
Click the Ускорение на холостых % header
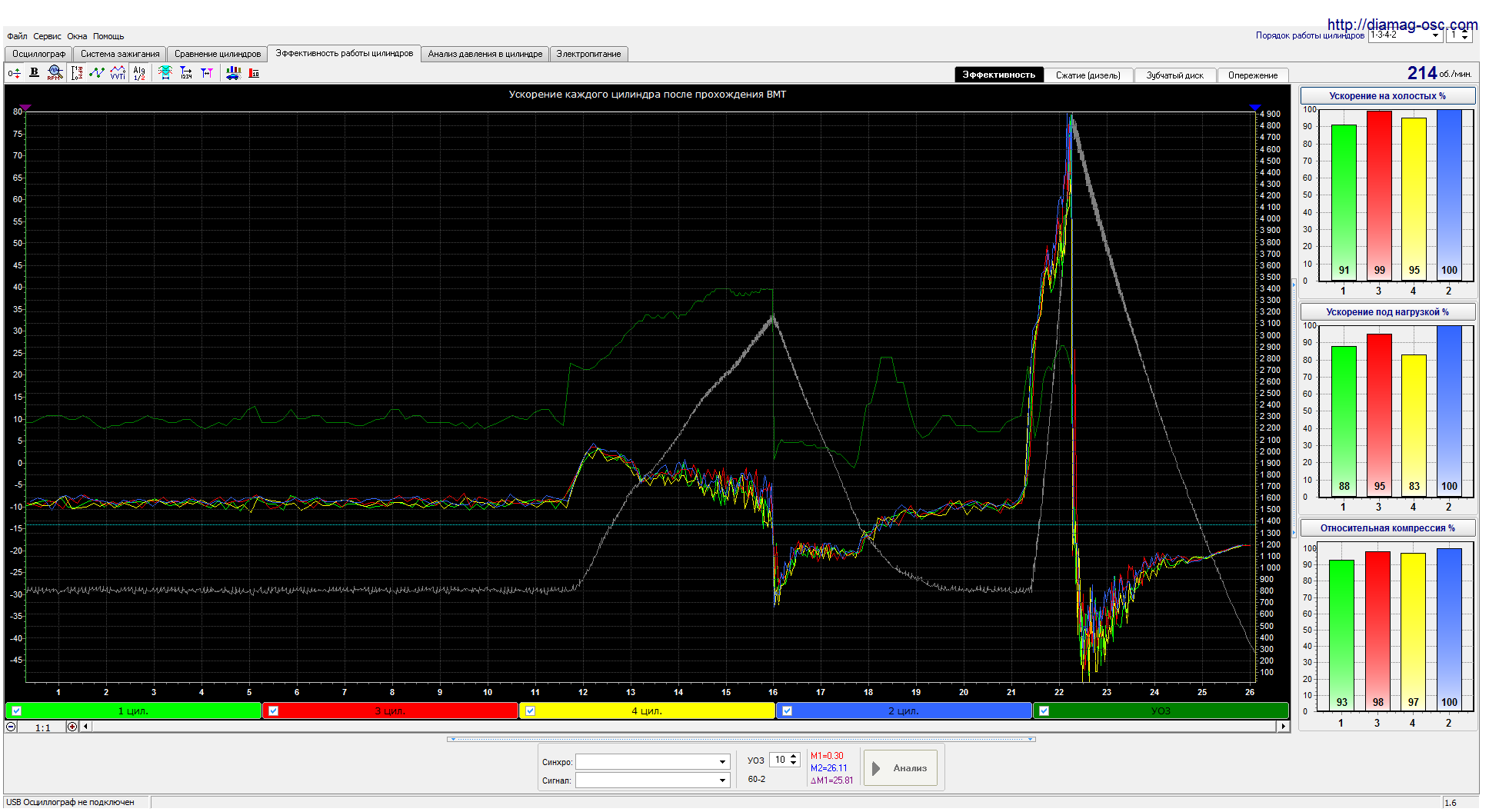(1387, 96)
